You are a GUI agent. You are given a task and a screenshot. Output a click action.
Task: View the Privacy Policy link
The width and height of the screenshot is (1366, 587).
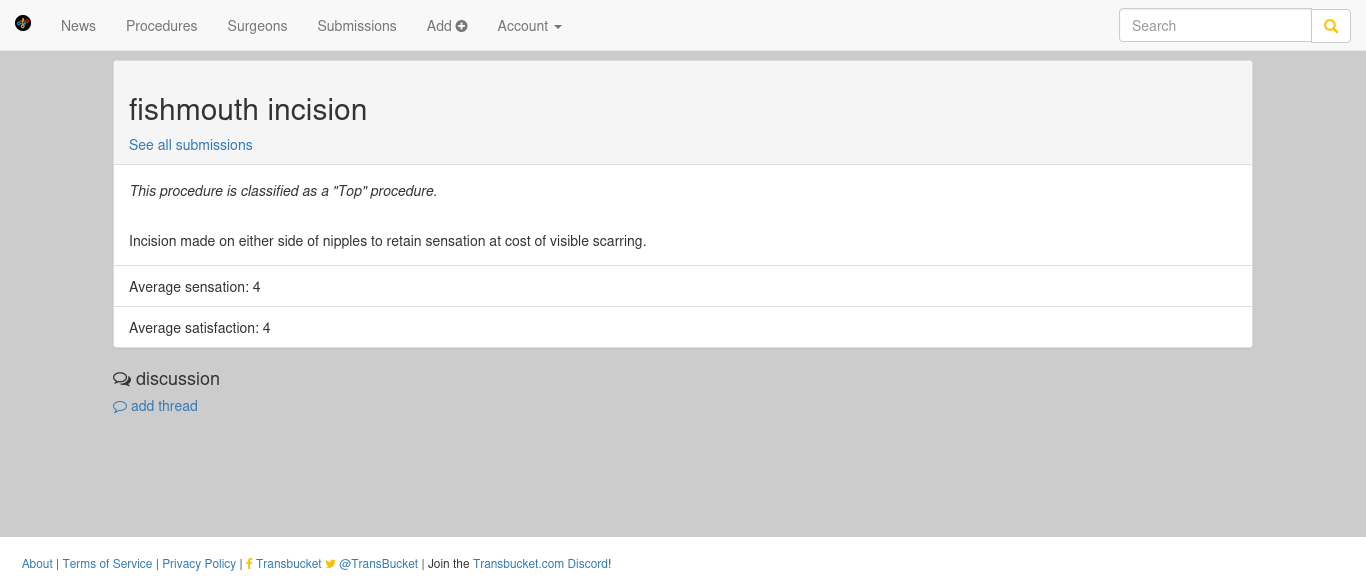coord(199,564)
